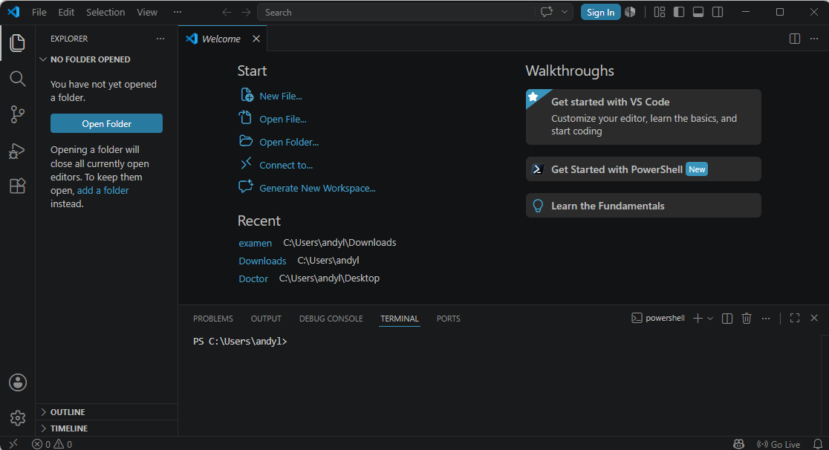This screenshot has height=450, width=829.
Task: Expand the Outline section
Action: (x=106, y=412)
